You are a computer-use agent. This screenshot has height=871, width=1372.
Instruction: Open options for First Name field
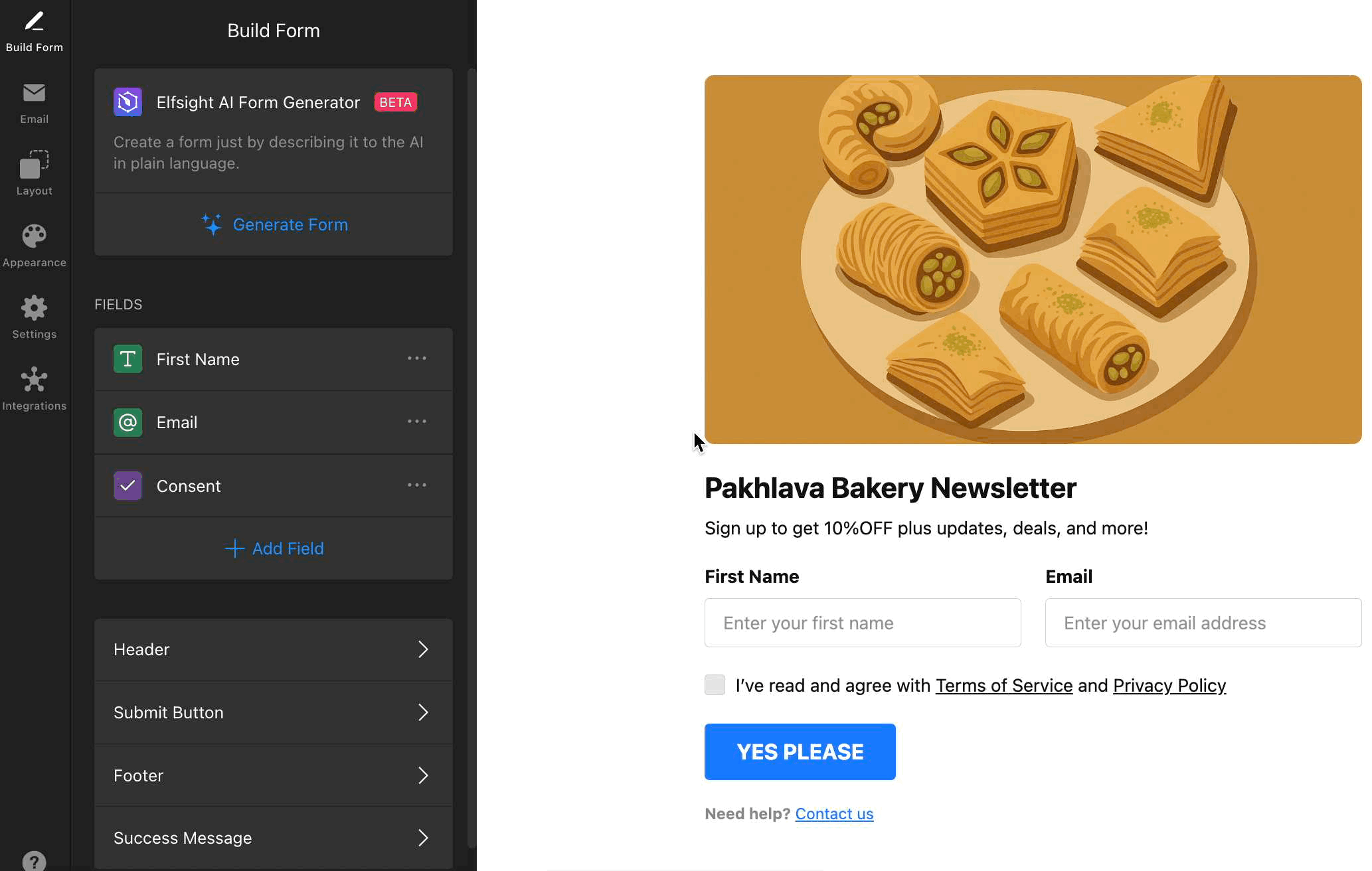pos(416,358)
